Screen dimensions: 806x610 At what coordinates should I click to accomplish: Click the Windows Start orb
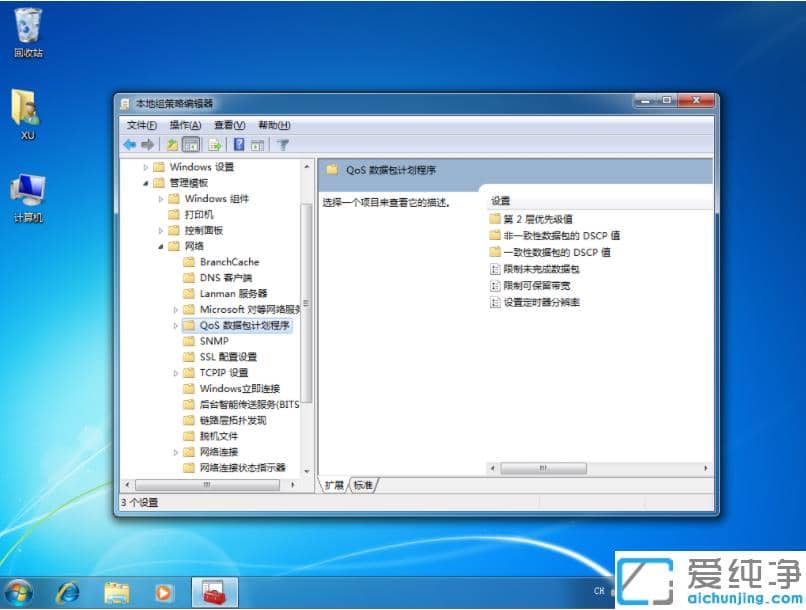(18, 593)
